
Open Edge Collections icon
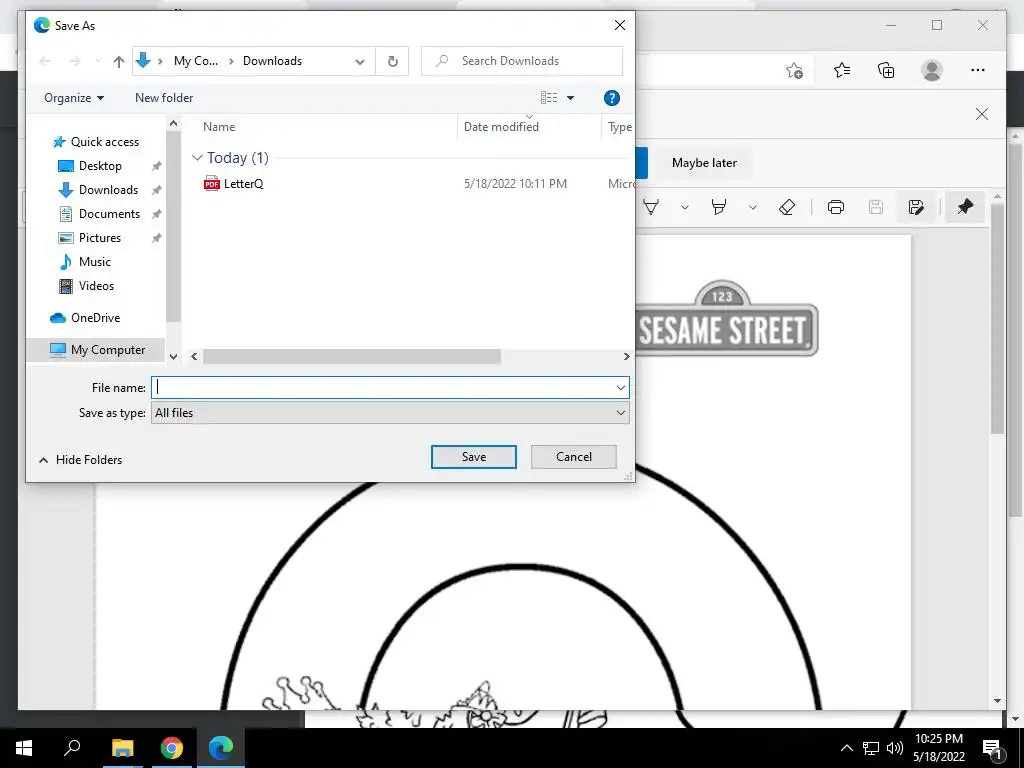(886, 70)
